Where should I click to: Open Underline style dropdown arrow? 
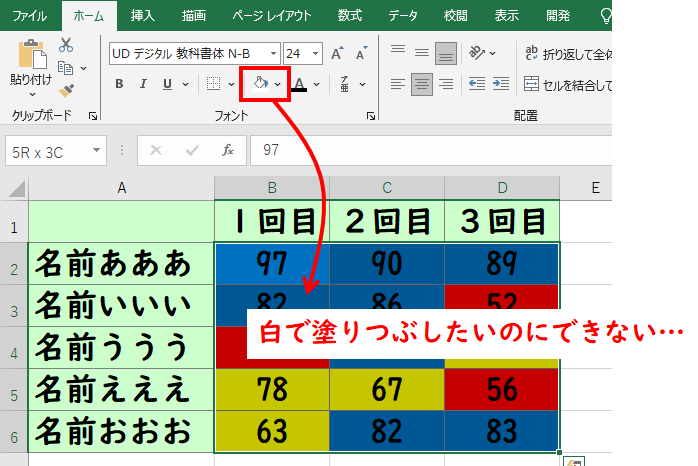click(x=186, y=84)
